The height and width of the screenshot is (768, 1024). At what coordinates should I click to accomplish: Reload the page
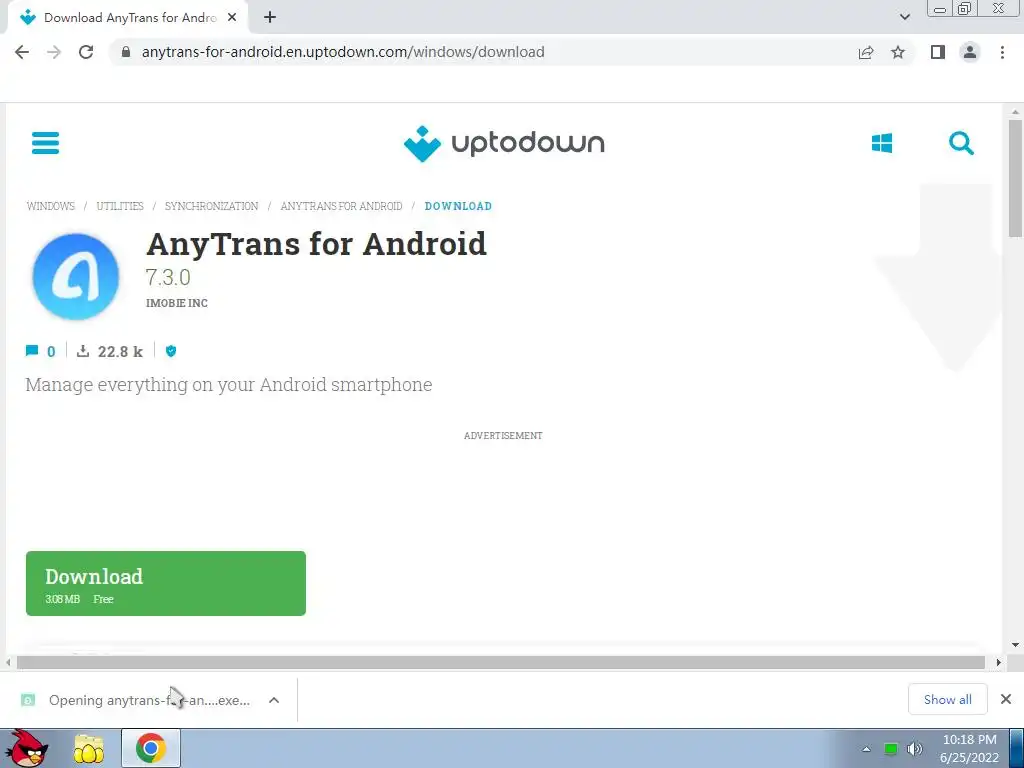pyautogui.click(x=86, y=52)
